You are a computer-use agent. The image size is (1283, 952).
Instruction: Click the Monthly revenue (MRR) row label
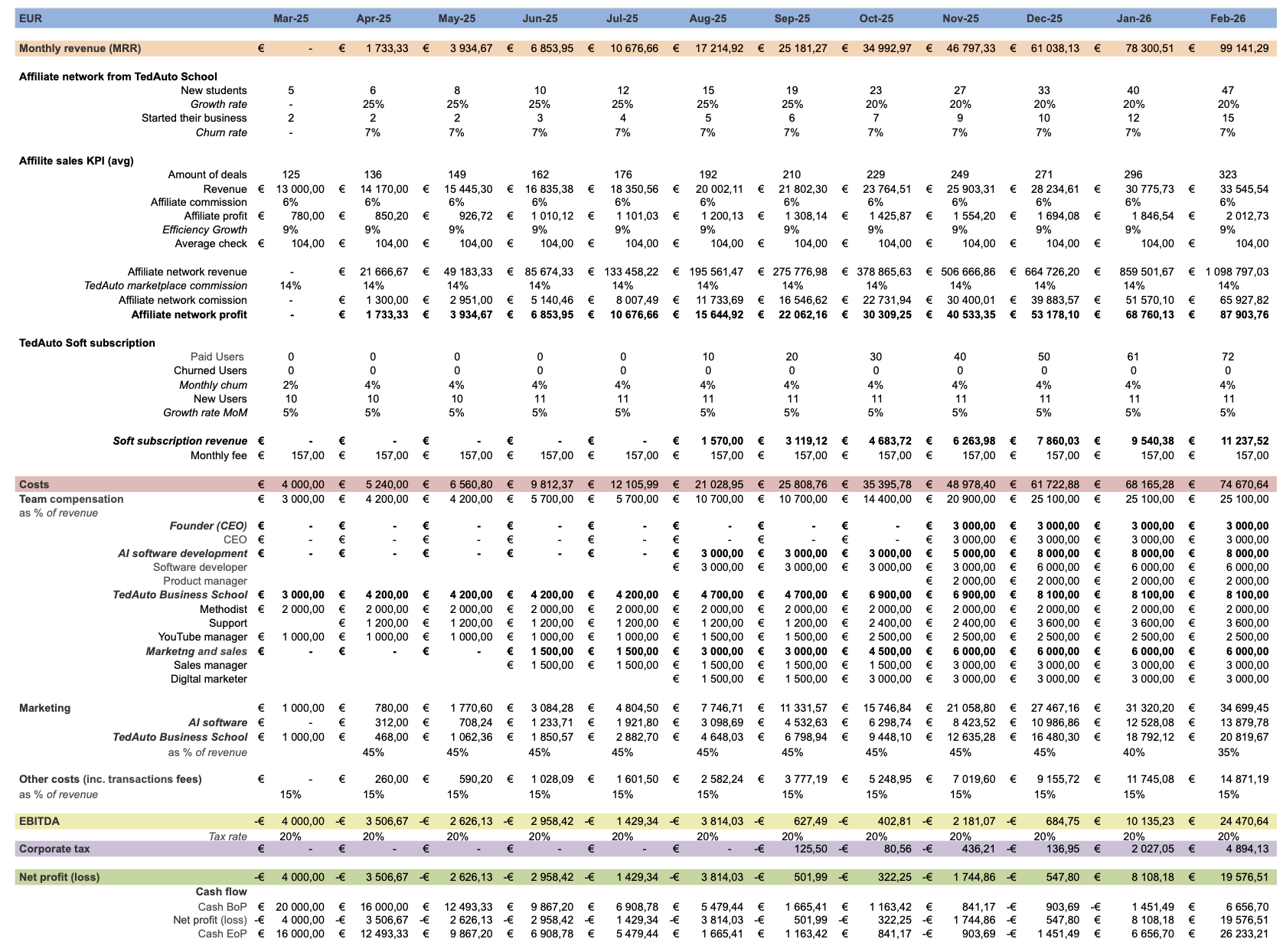(80, 48)
